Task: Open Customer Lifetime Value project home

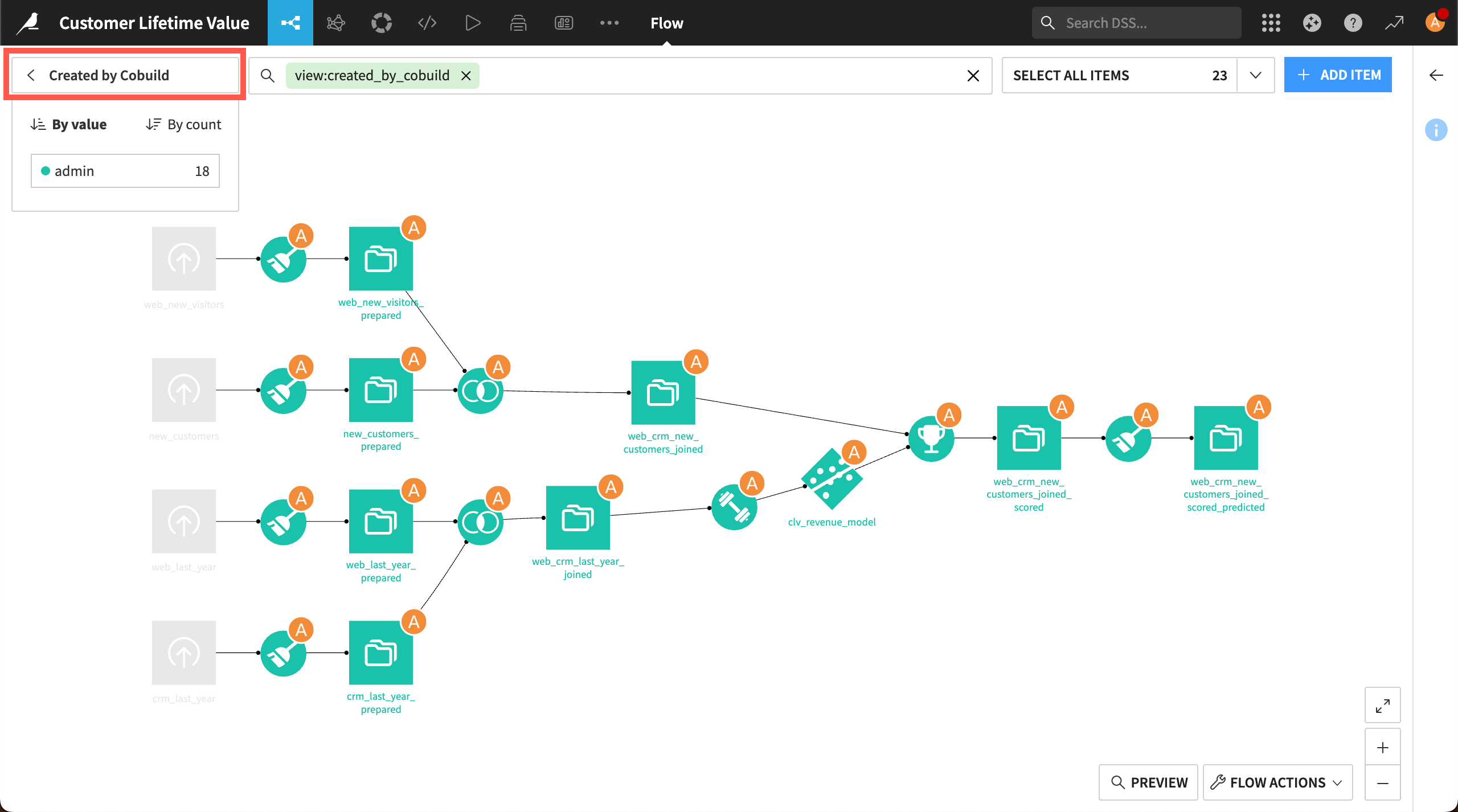Action: (154, 23)
